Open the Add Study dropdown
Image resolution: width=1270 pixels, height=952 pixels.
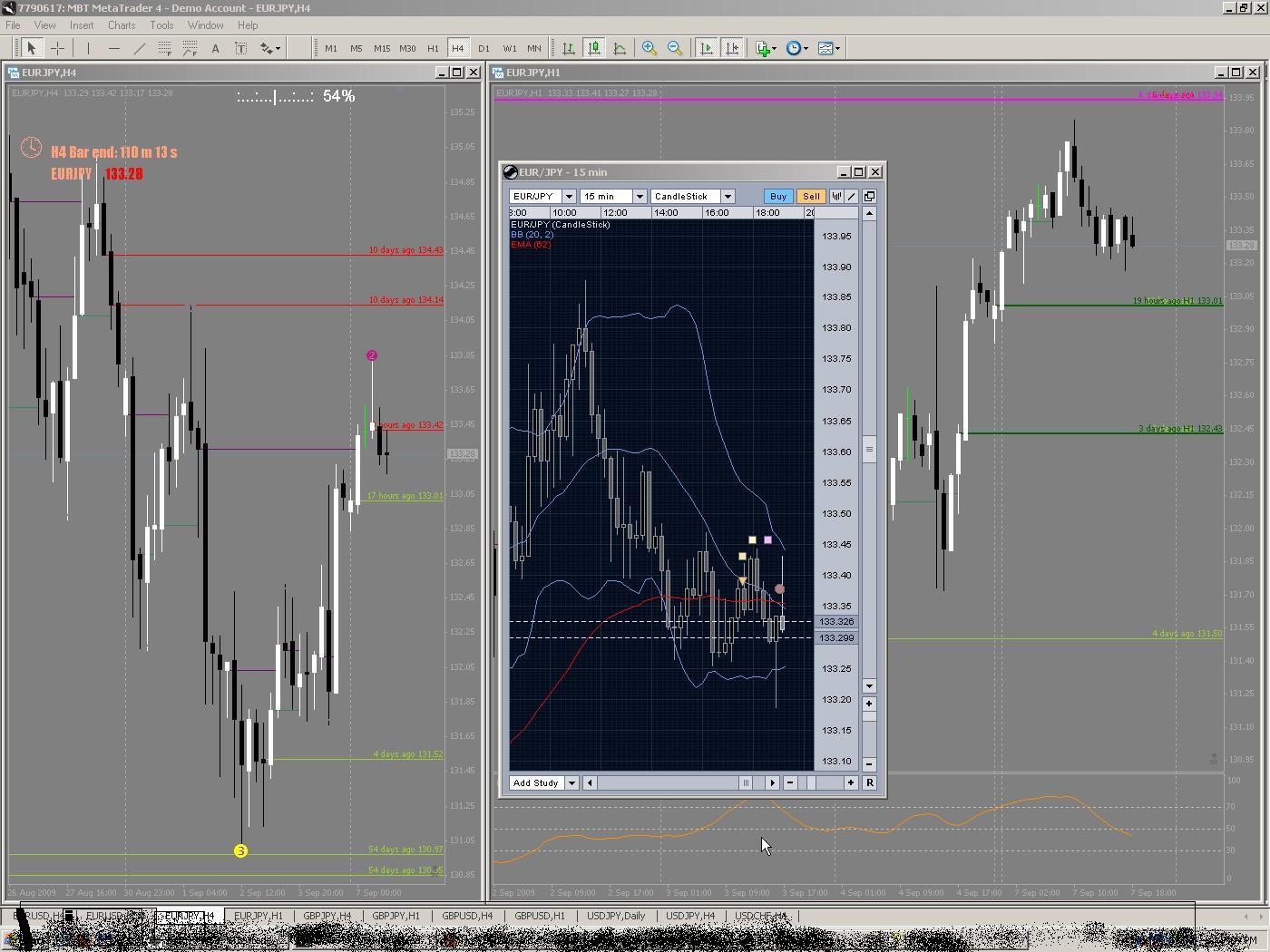point(571,782)
